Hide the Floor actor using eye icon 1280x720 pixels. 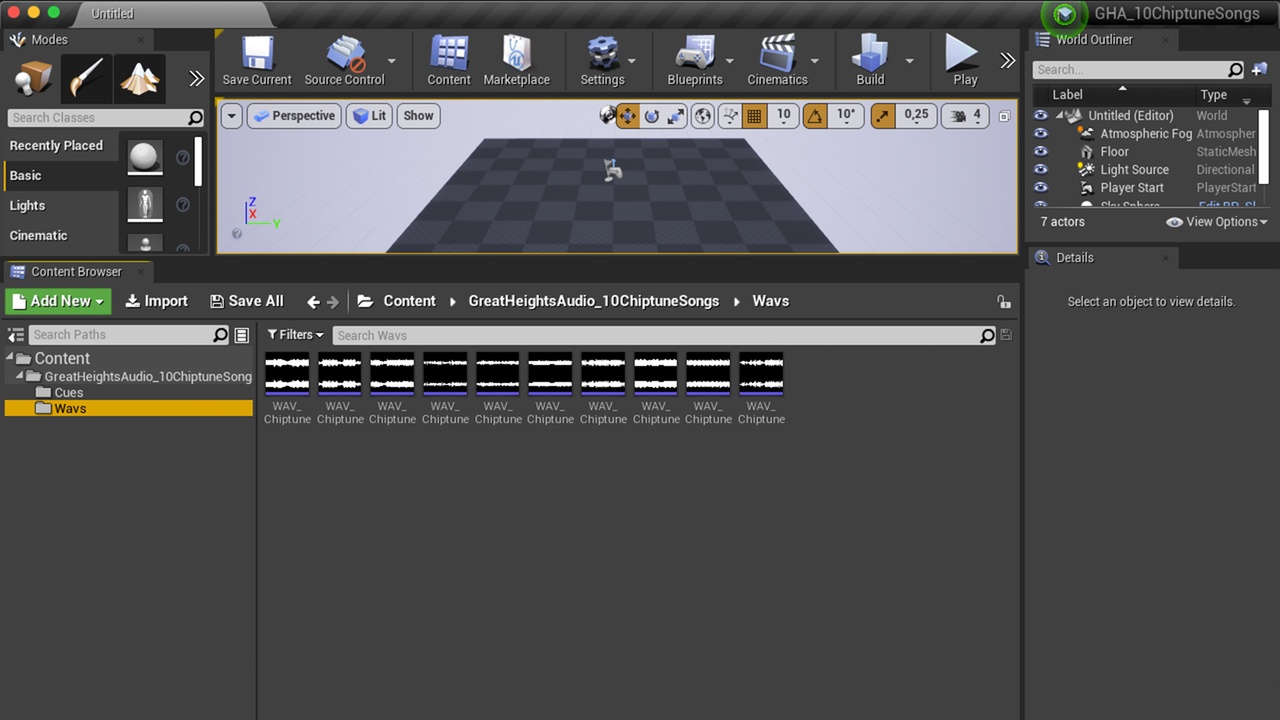point(1040,151)
